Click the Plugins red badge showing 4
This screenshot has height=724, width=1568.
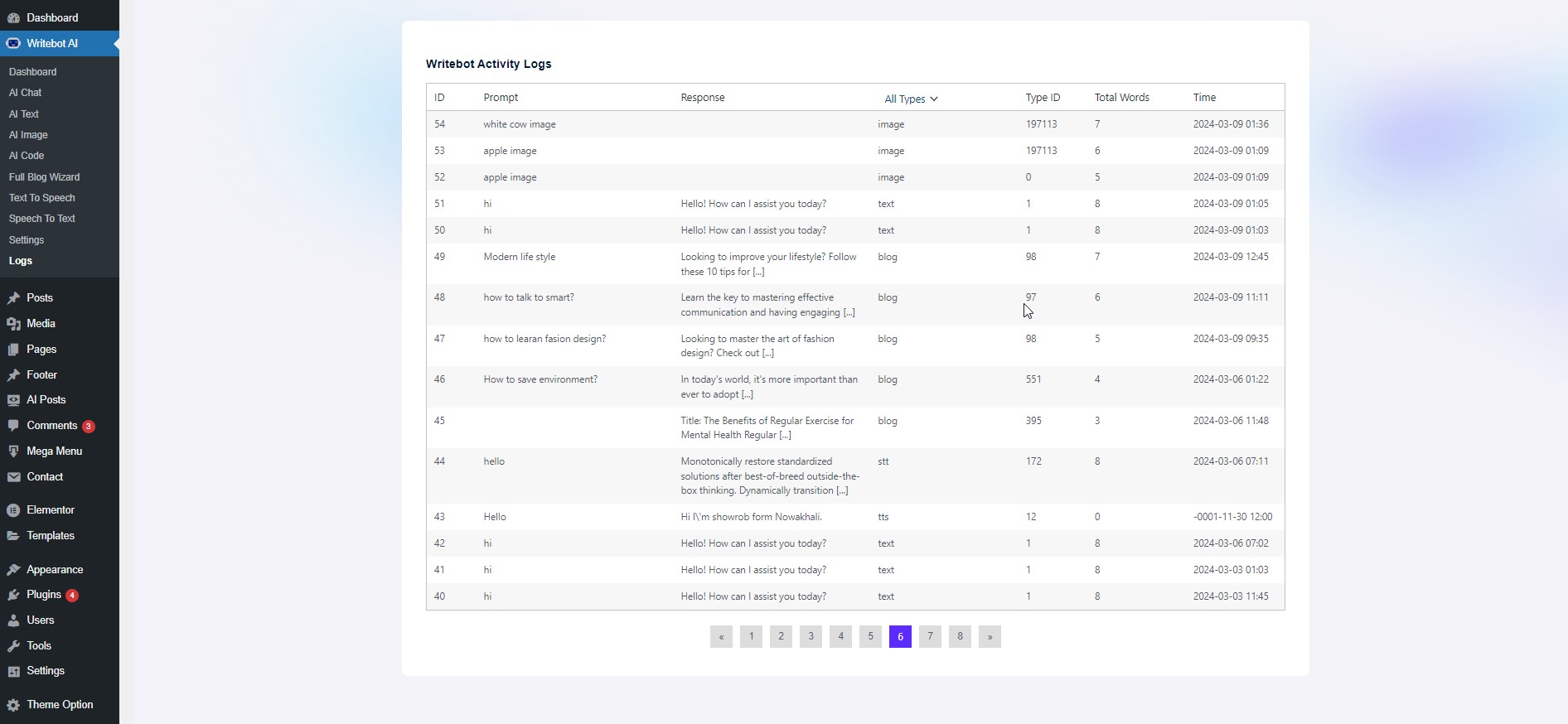click(72, 596)
